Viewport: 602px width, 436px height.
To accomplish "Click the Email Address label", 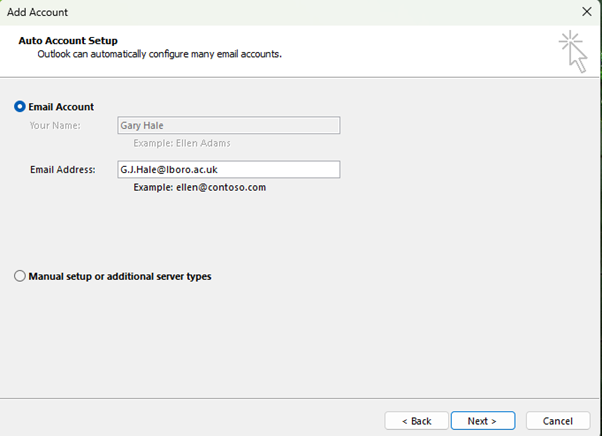I will pyautogui.click(x=62, y=170).
